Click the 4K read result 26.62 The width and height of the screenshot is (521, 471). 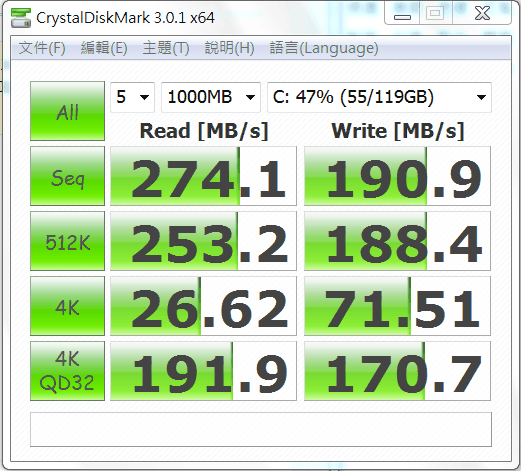click(203, 306)
